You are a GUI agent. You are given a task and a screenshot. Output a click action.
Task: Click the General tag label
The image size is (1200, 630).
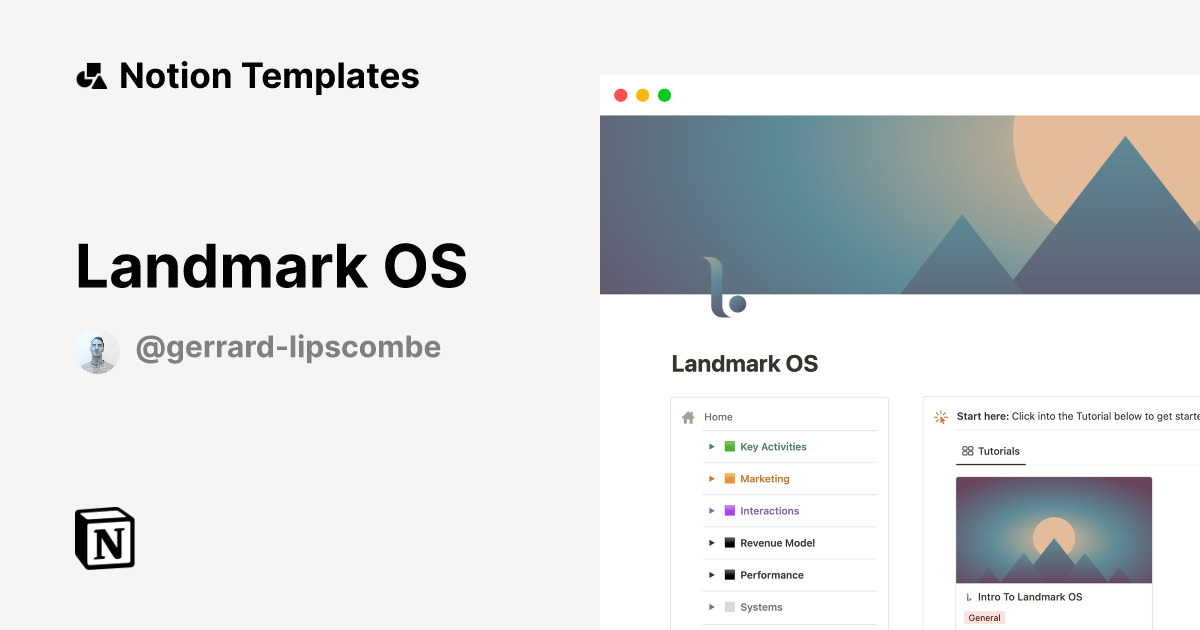click(984, 617)
